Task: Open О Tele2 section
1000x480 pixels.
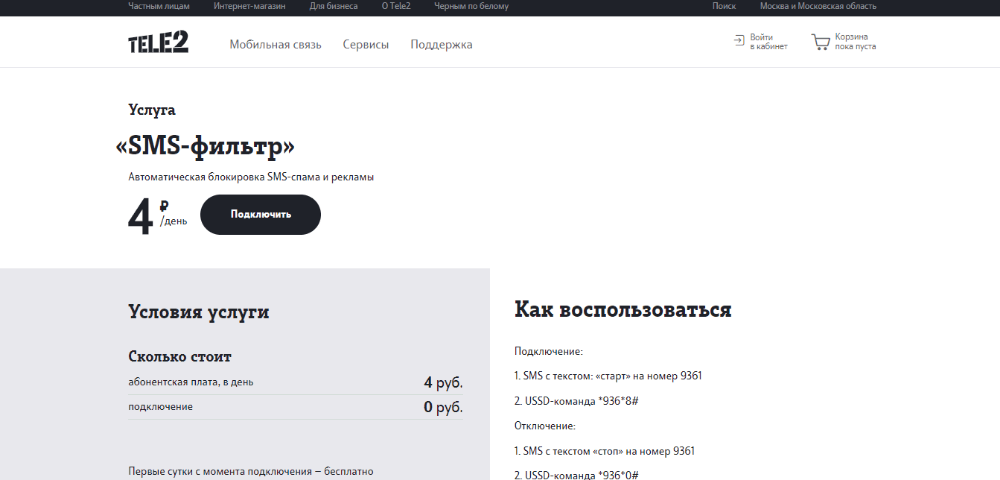Action: click(x=396, y=6)
